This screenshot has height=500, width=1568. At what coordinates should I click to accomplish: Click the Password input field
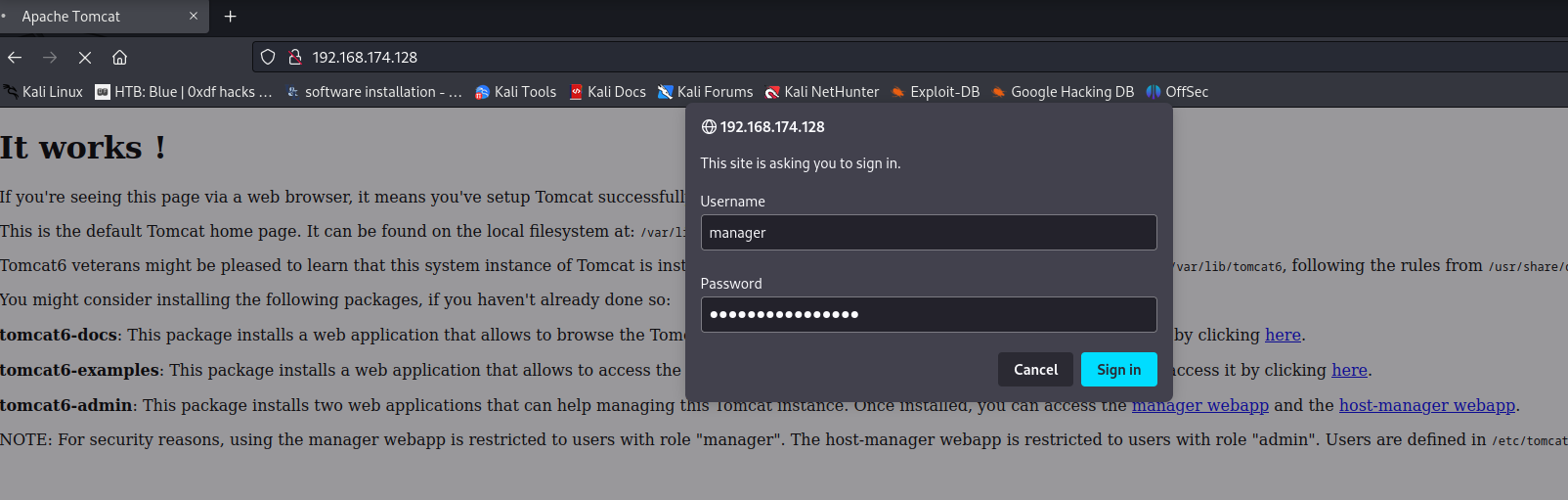(x=929, y=315)
